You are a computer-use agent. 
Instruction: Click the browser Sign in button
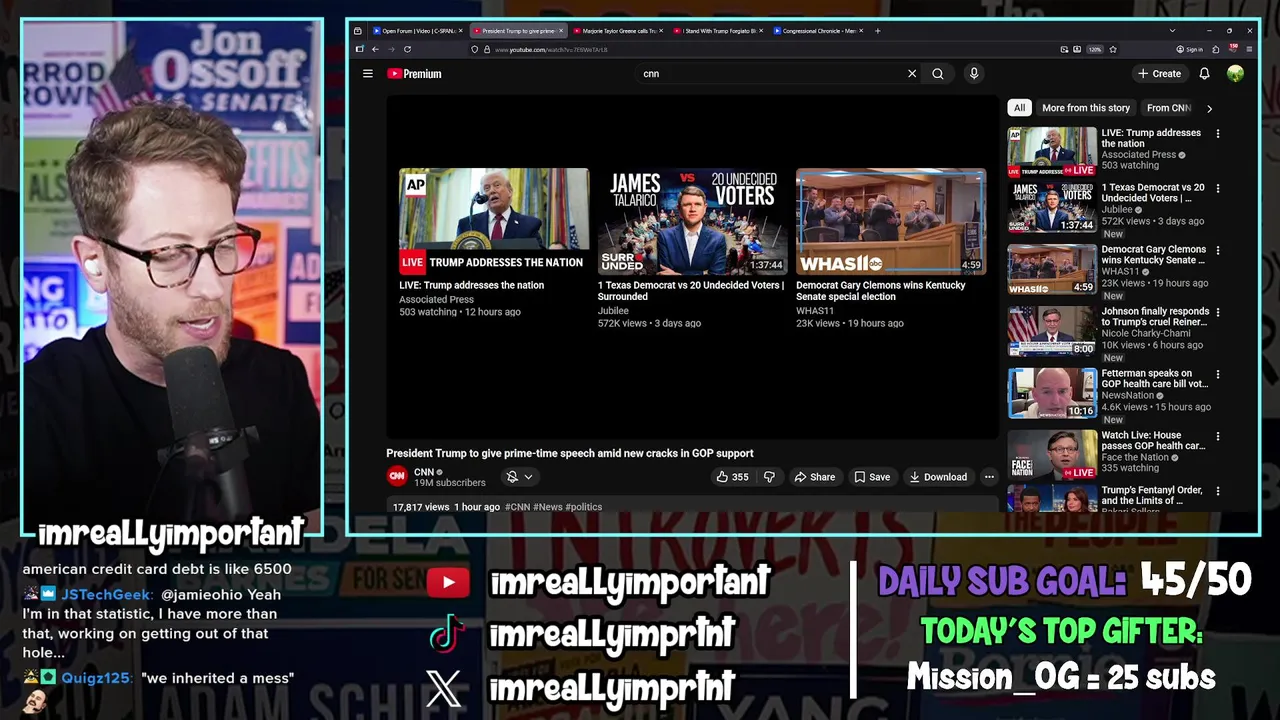pos(1189,49)
